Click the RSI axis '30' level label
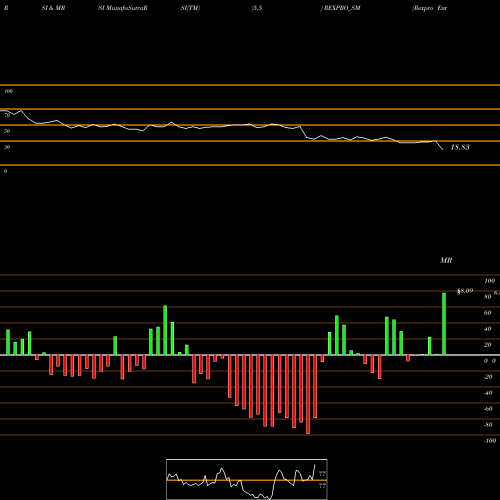This screenshot has height=500, width=500. click(x=7, y=147)
